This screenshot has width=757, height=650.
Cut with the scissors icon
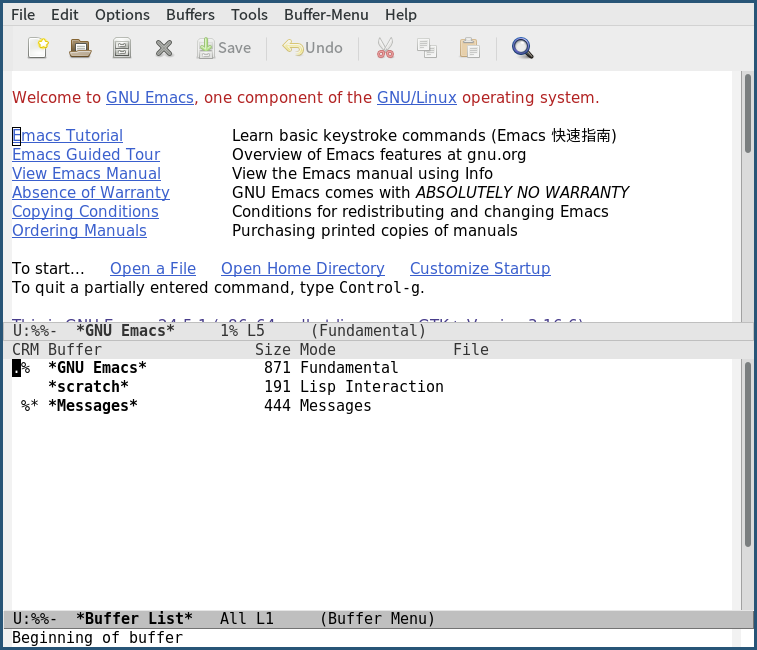click(385, 48)
